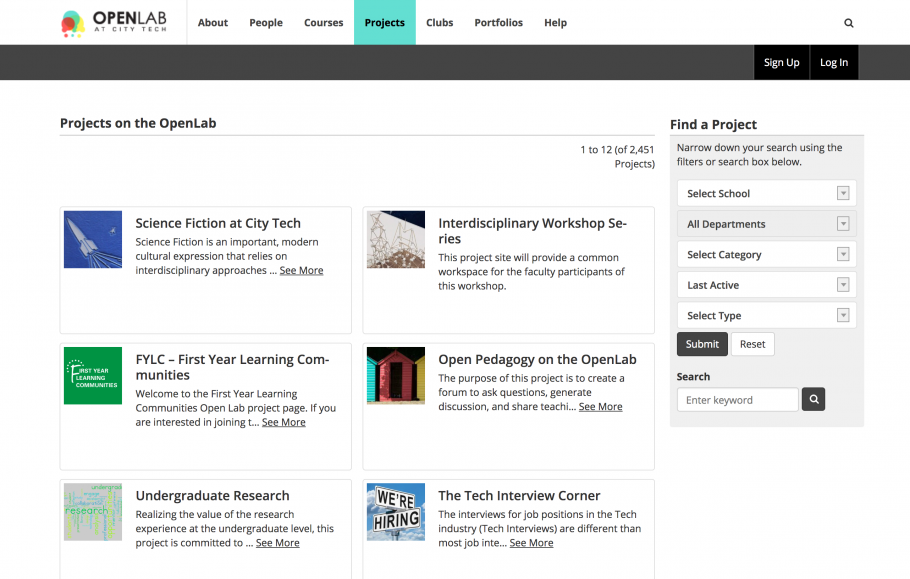Image resolution: width=910 pixels, height=579 pixels.
Task: Navigate to Clubs
Action: coord(439,23)
